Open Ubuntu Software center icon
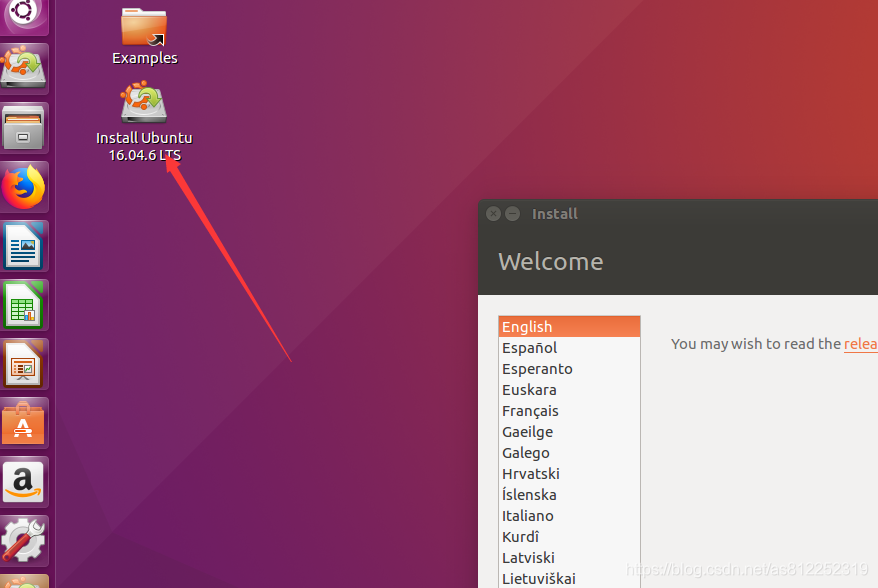 click(24, 423)
